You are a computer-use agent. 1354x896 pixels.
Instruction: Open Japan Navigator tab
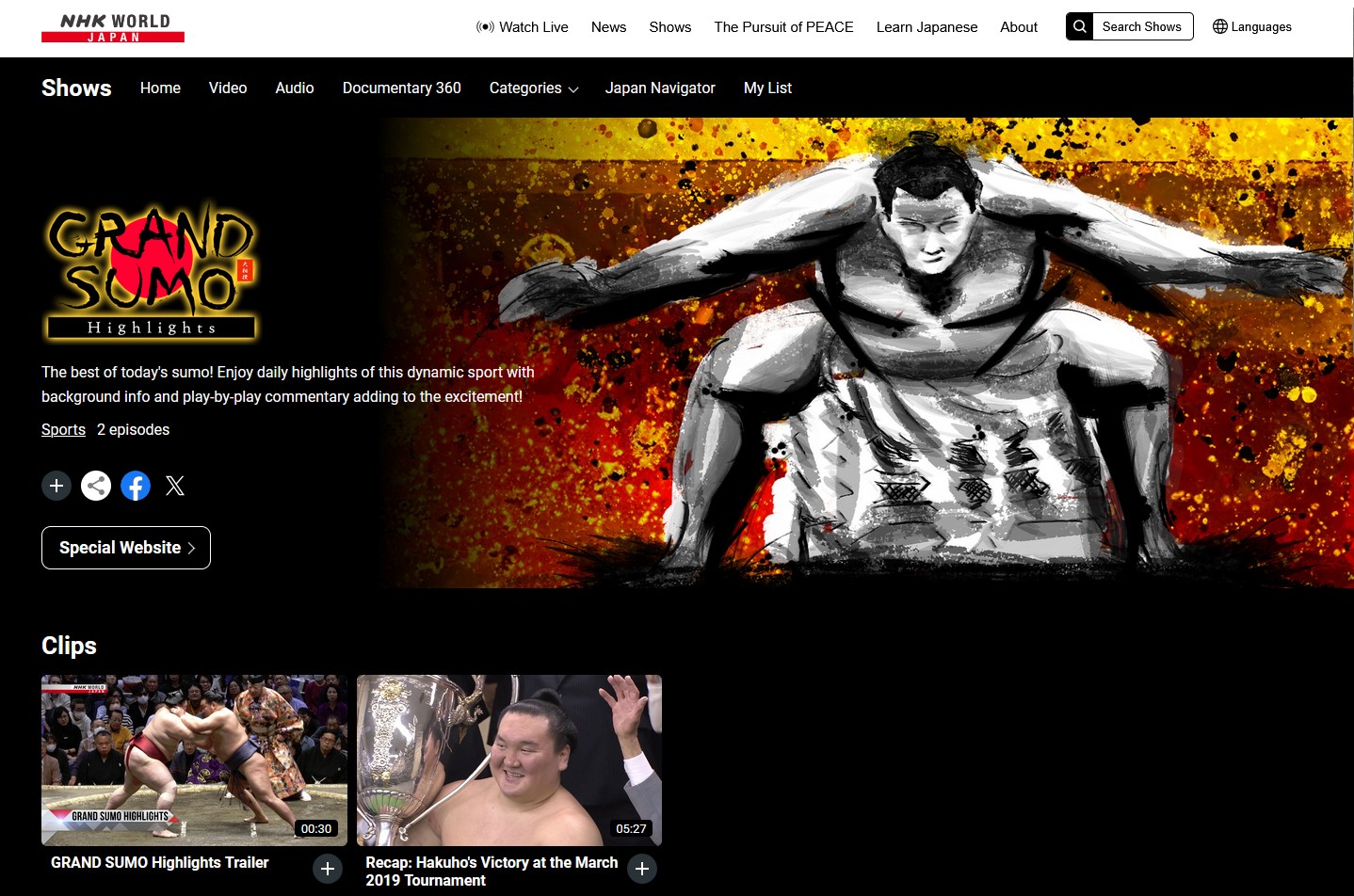tap(660, 88)
